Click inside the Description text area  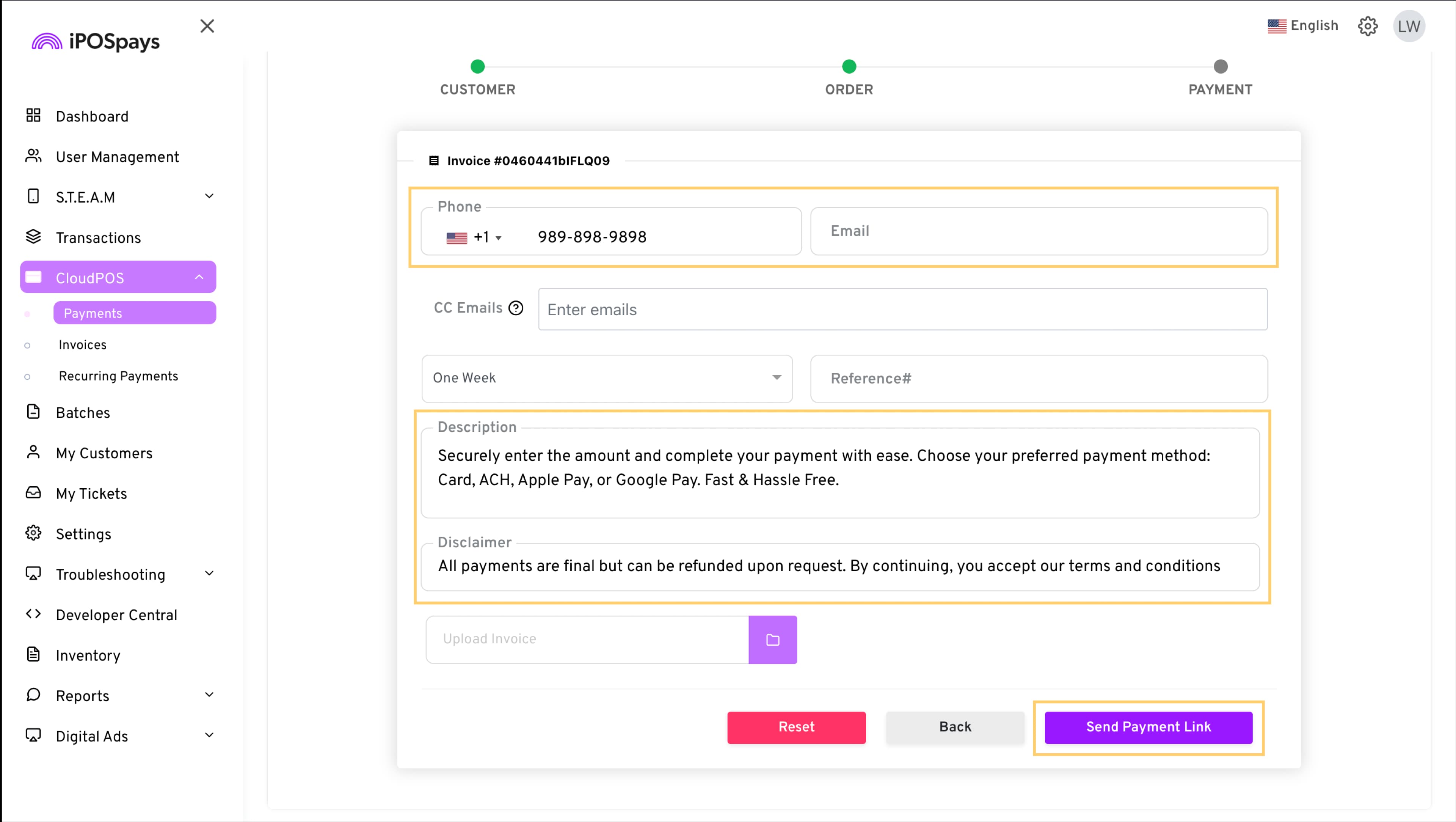(x=840, y=473)
